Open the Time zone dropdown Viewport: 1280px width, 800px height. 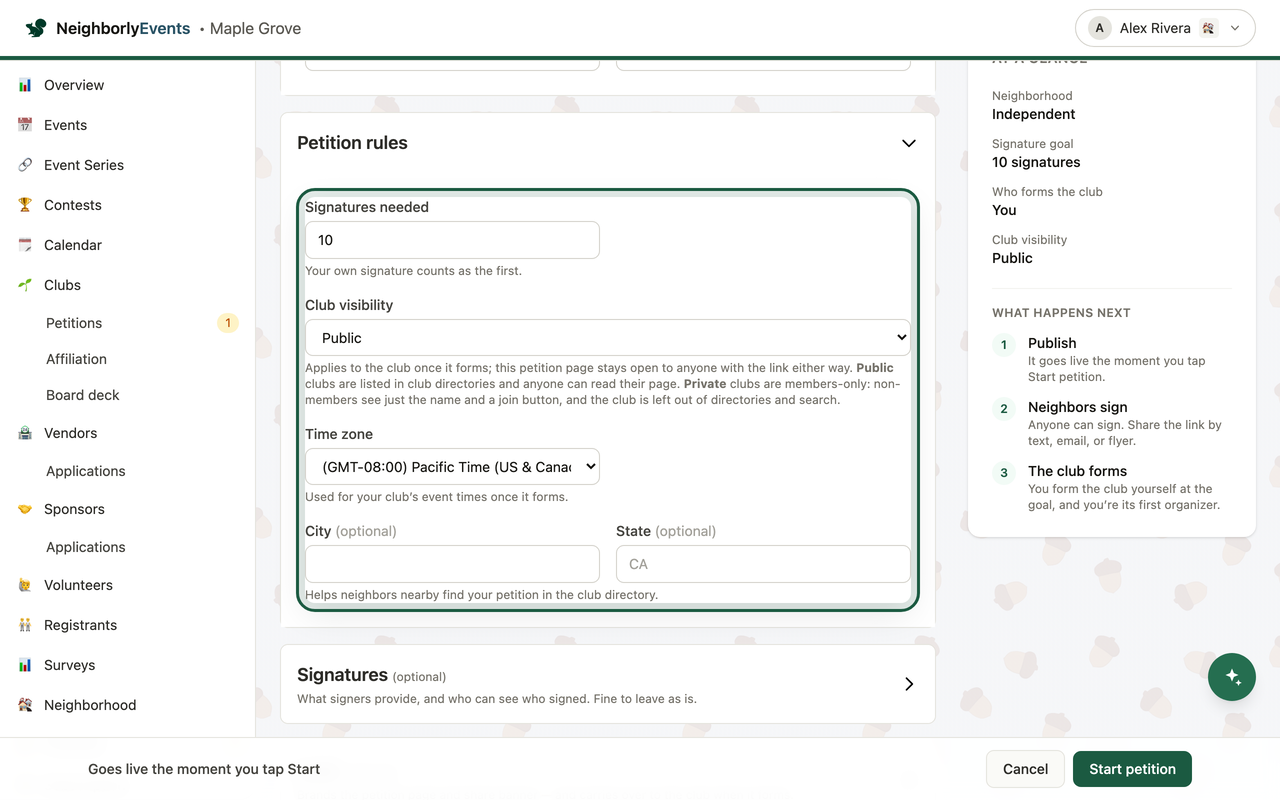tap(452, 467)
